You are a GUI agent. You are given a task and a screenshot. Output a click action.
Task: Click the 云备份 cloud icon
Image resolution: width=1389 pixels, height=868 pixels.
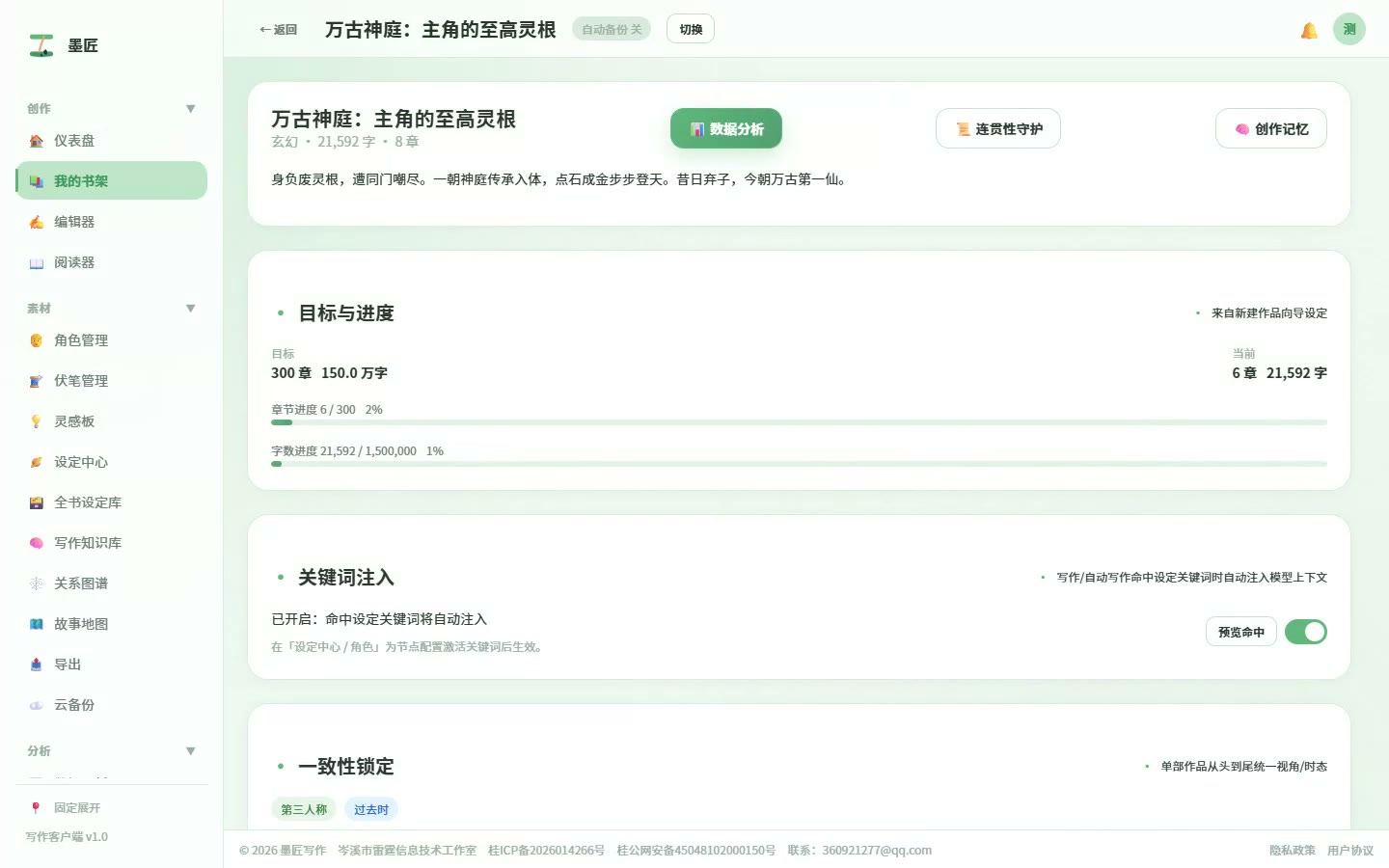click(36, 705)
